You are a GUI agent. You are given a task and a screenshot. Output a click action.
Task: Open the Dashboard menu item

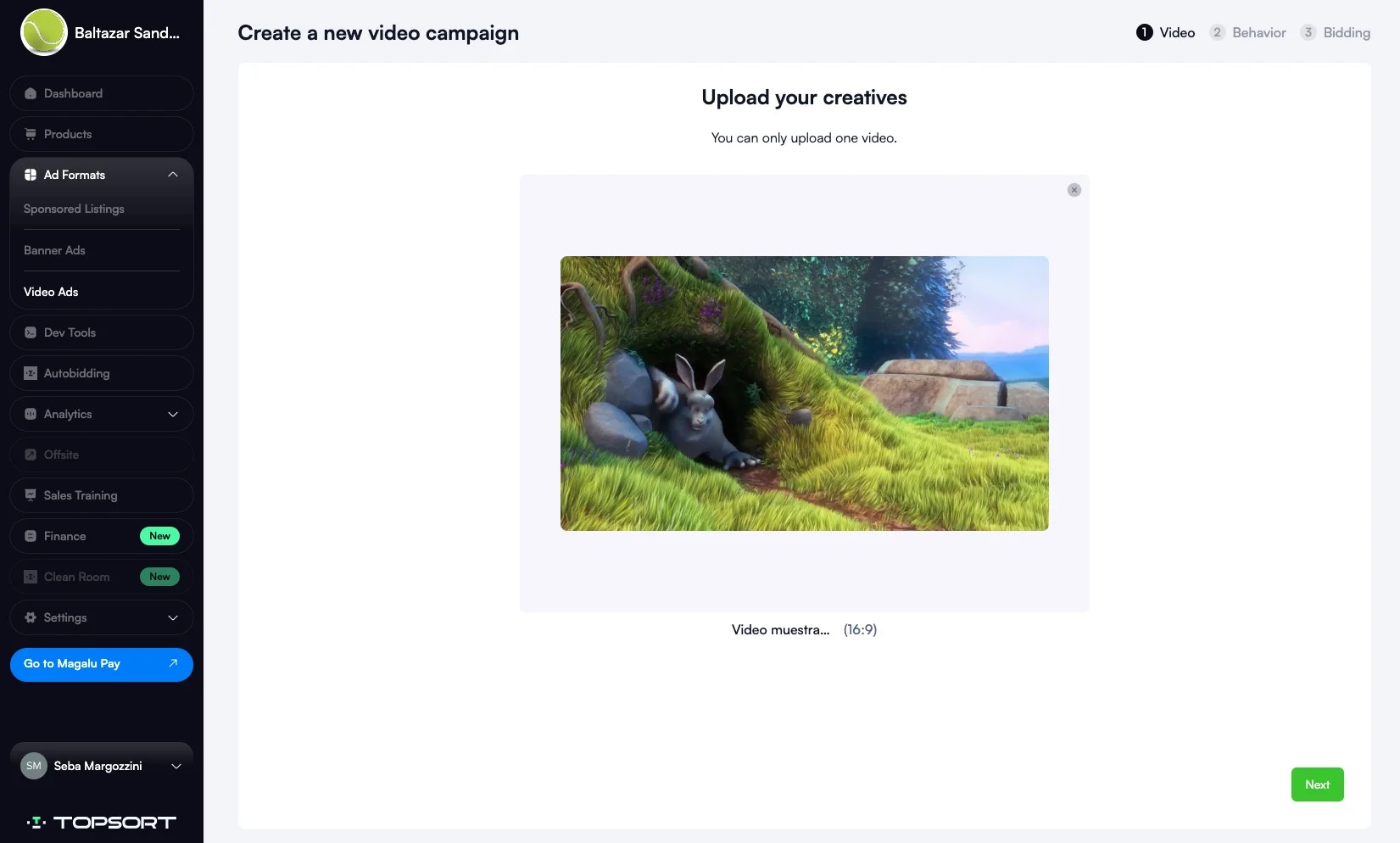pyautogui.click(x=102, y=93)
